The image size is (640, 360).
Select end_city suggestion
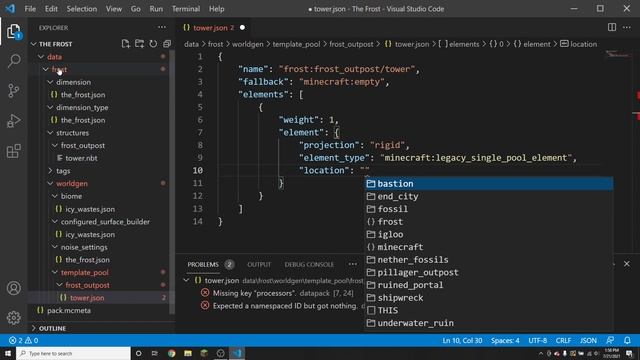pyautogui.click(x=489, y=196)
